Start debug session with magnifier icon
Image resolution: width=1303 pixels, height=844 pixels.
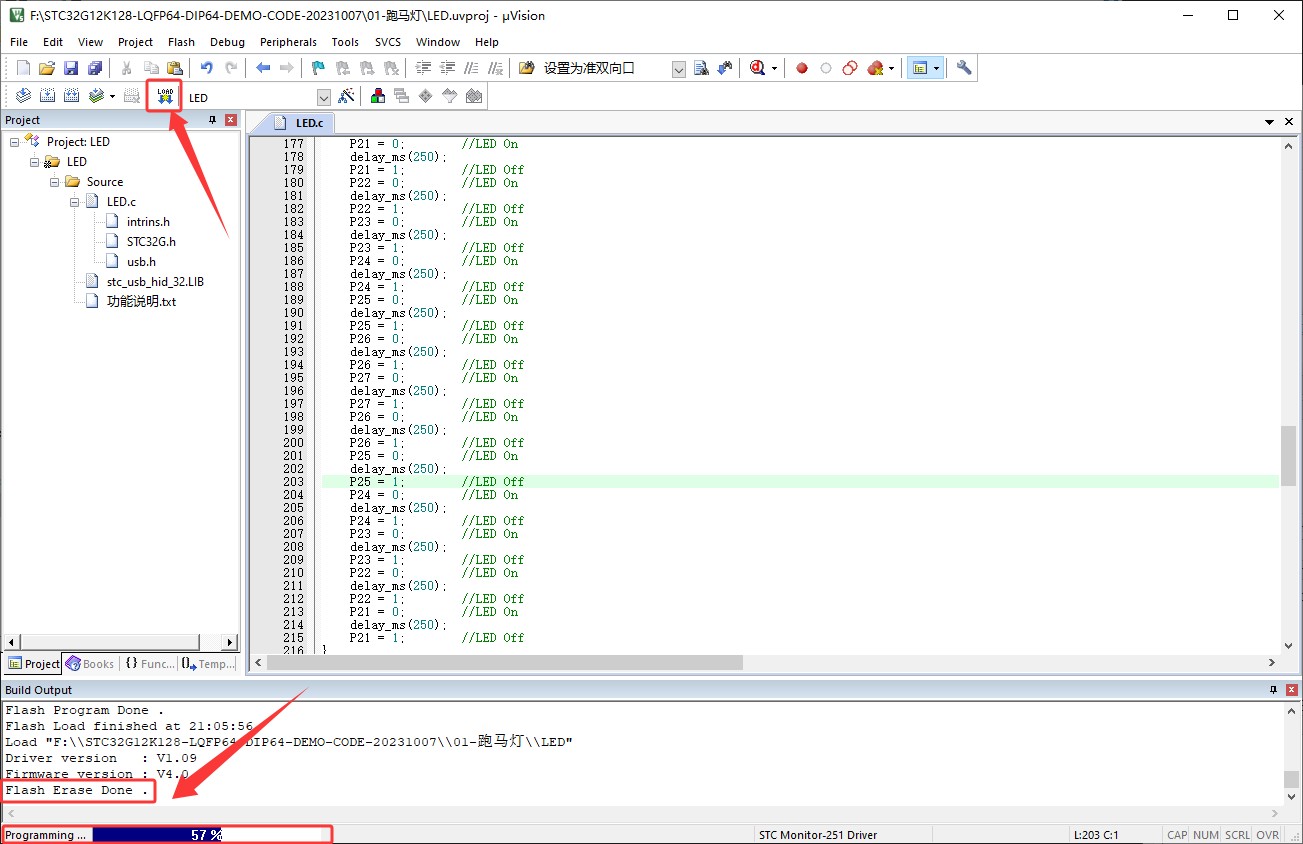coord(757,68)
